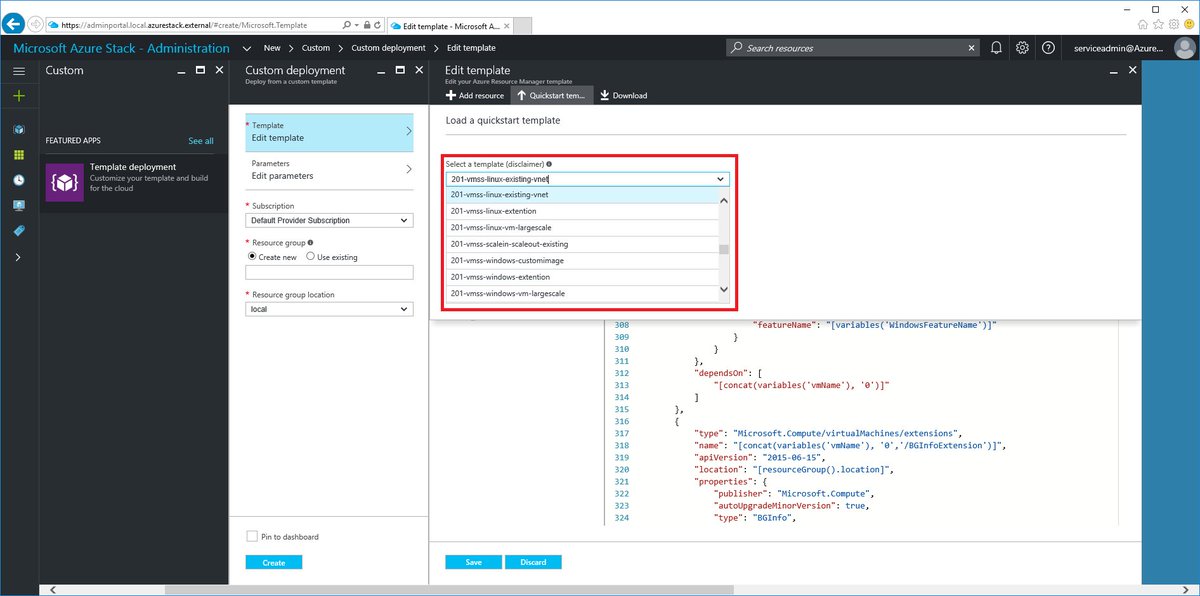Check the Pin to dashboard checkbox

point(252,537)
